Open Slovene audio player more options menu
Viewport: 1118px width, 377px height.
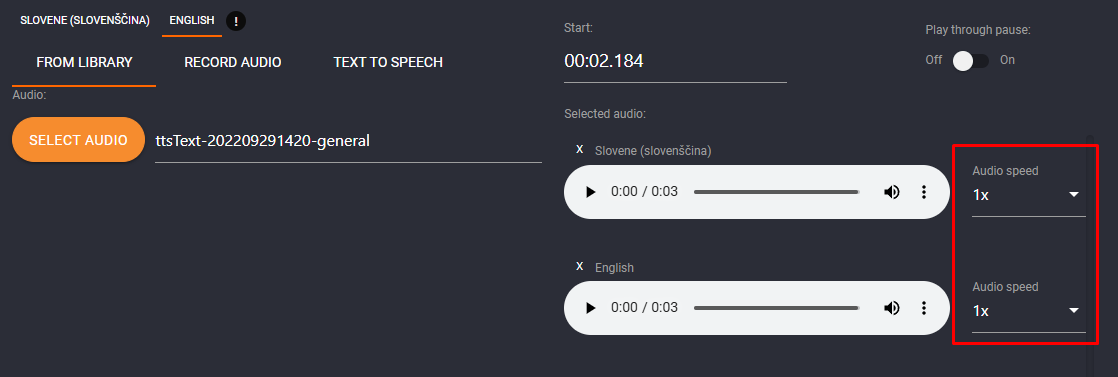click(923, 192)
